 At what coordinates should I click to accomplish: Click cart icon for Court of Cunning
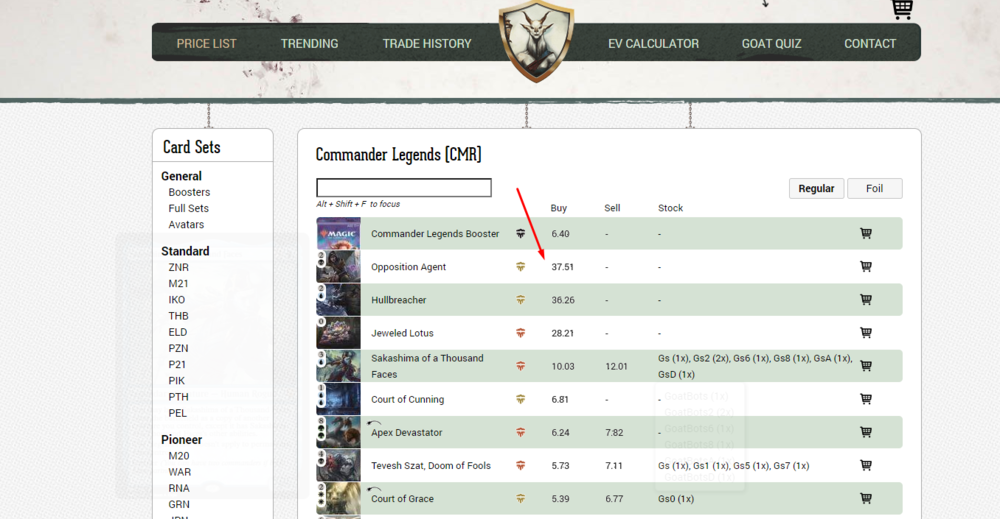click(x=865, y=399)
